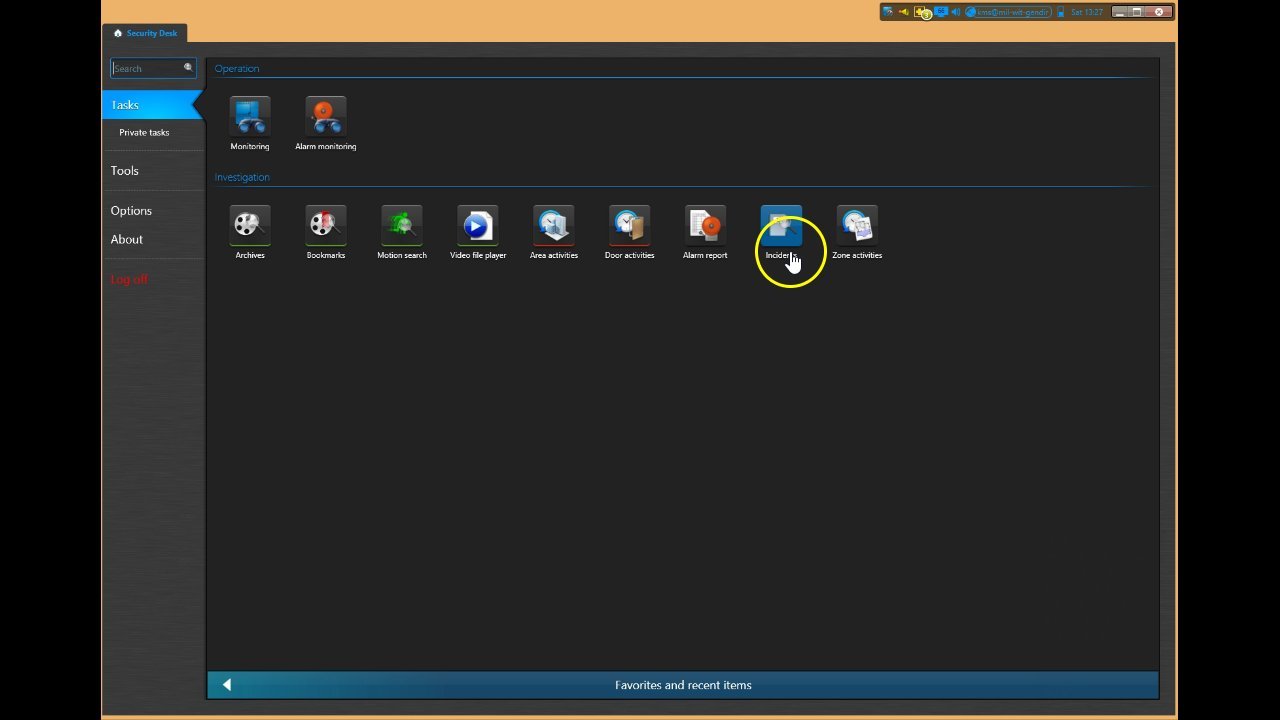Minimize the Security Desk window
This screenshot has width=1280, height=720.
click(x=1120, y=12)
